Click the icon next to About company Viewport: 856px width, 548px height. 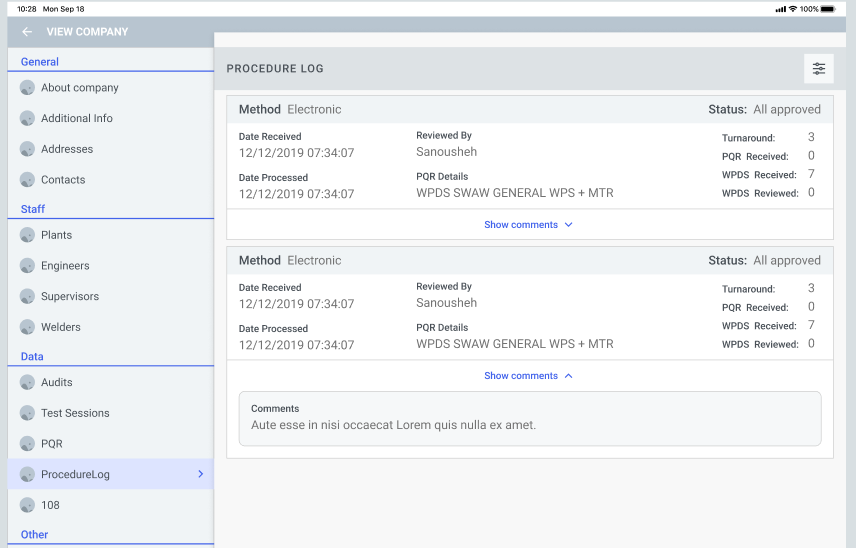click(28, 88)
